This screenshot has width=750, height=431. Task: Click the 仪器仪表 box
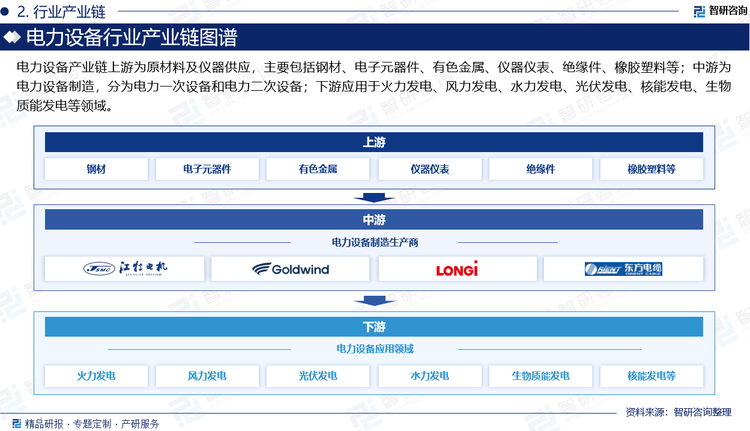430,169
